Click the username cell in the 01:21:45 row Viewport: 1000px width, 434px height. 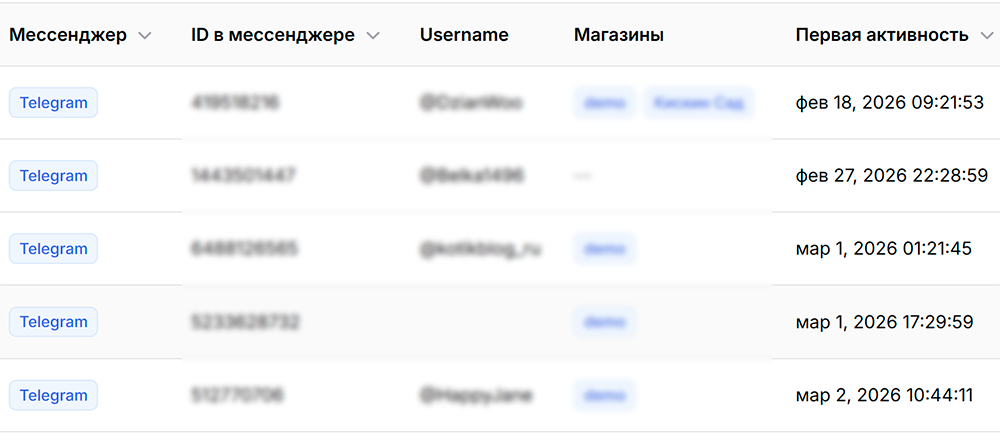(481, 249)
